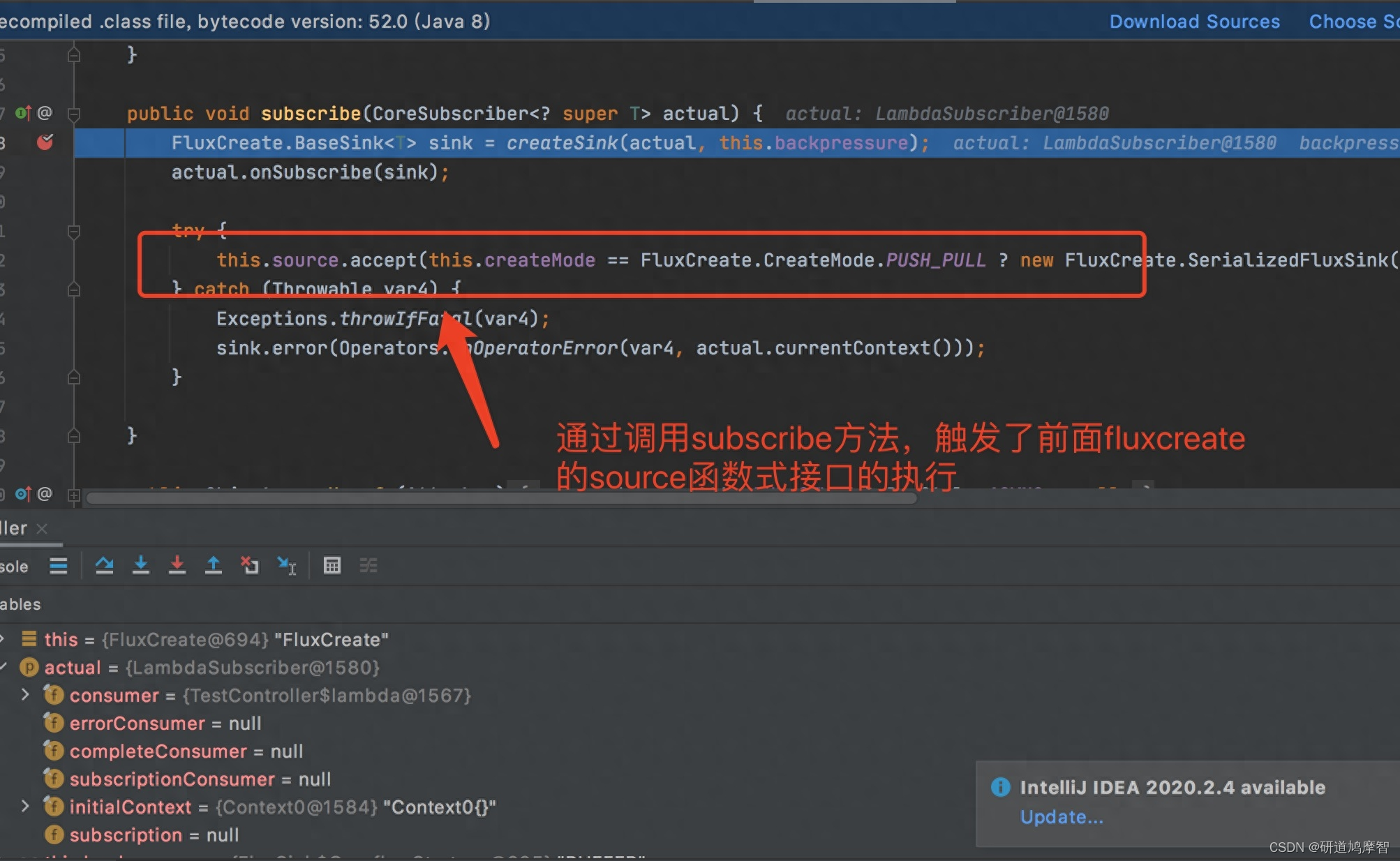
Task: Click the Run to Cursor icon
Action: [x=287, y=565]
